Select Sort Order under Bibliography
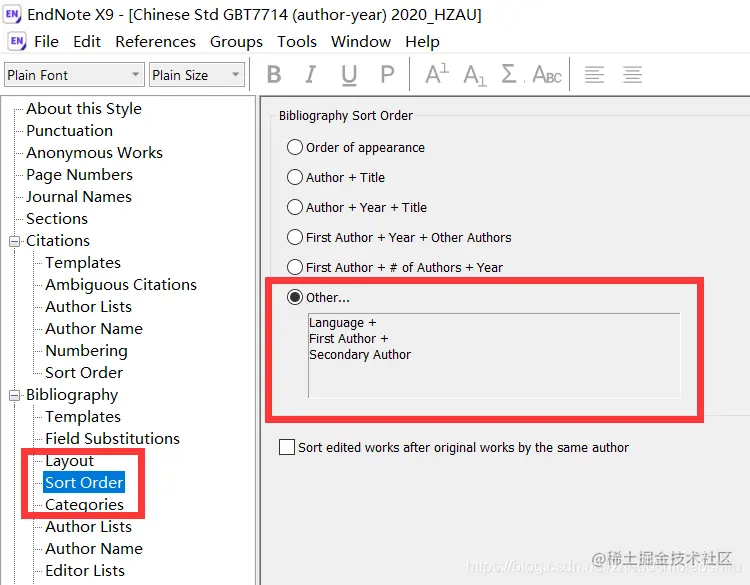The height and width of the screenshot is (585, 750). (x=84, y=483)
